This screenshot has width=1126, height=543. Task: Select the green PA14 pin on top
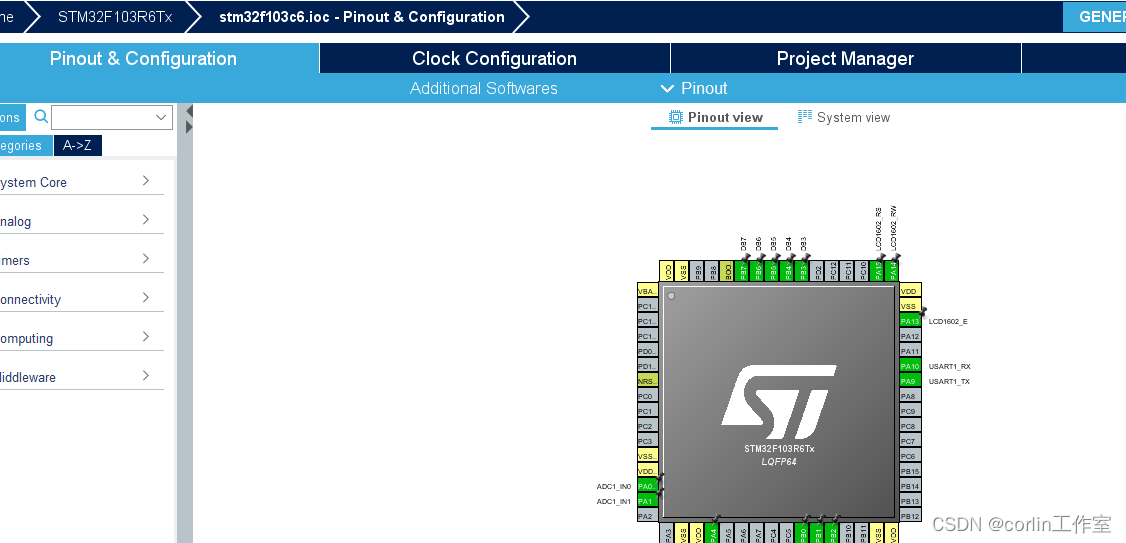pos(893,271)
